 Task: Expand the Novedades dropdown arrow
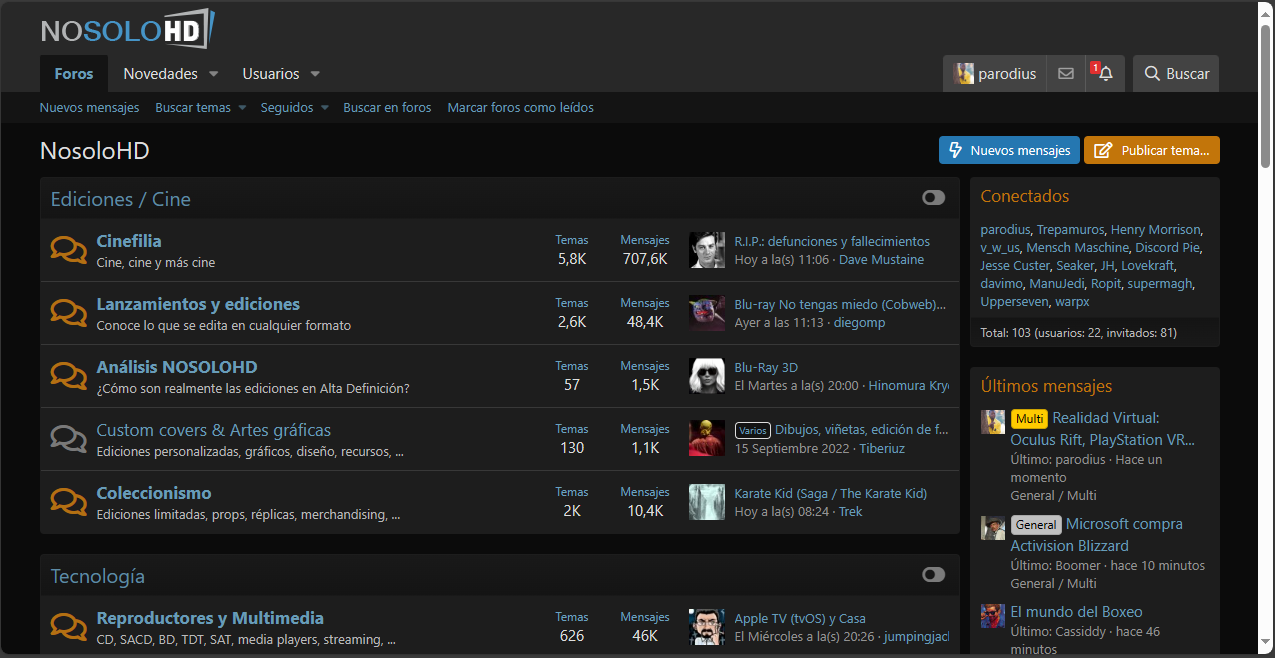click(214, 74)
